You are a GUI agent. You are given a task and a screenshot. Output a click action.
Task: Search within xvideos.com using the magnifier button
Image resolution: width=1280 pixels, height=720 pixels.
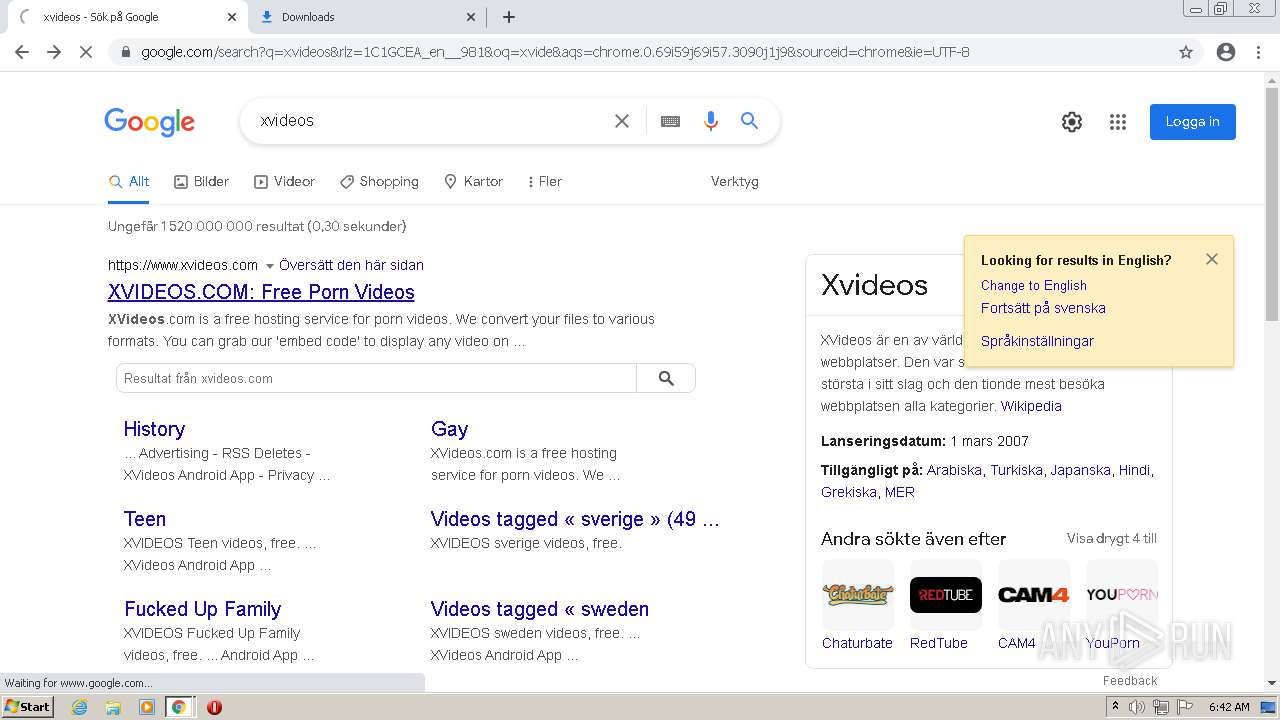click(666, 378)
